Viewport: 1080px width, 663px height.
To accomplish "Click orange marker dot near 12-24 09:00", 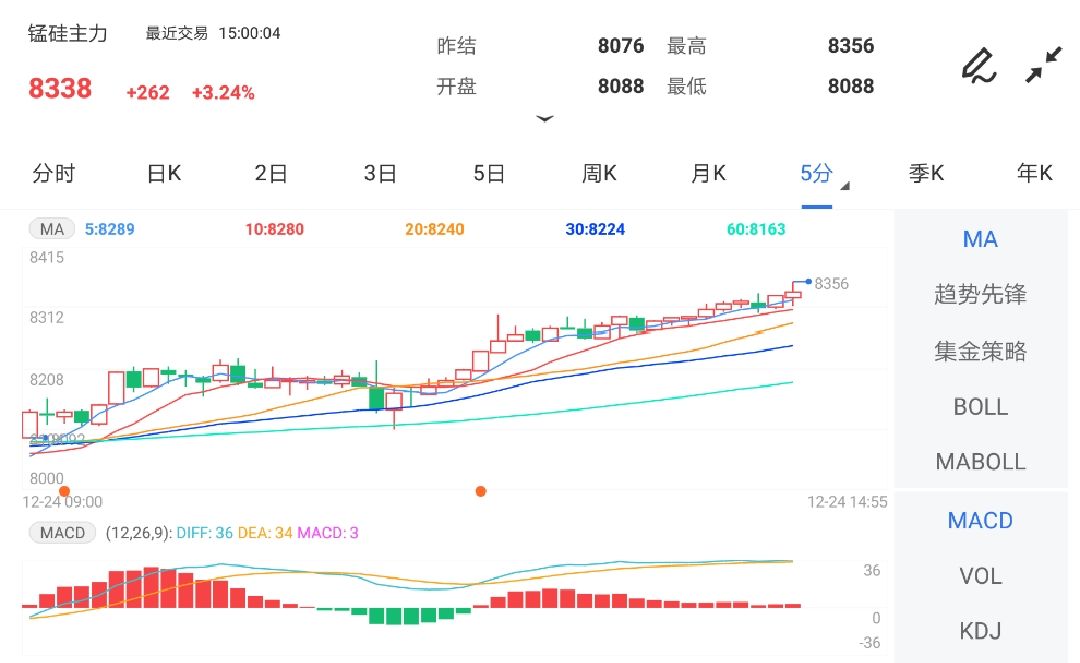I will coord(65,491).
